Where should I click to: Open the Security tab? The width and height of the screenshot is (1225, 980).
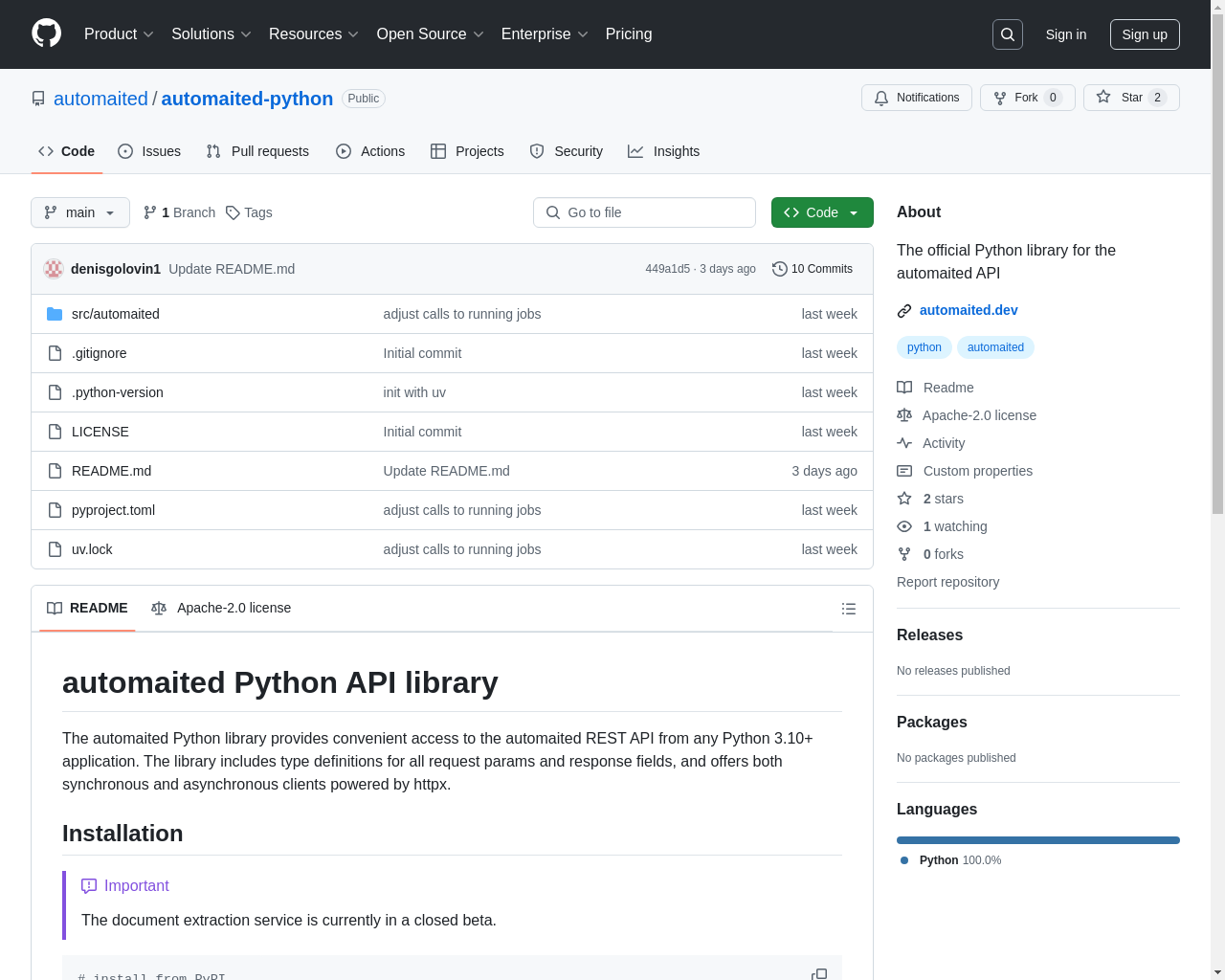tap(567, 151)
